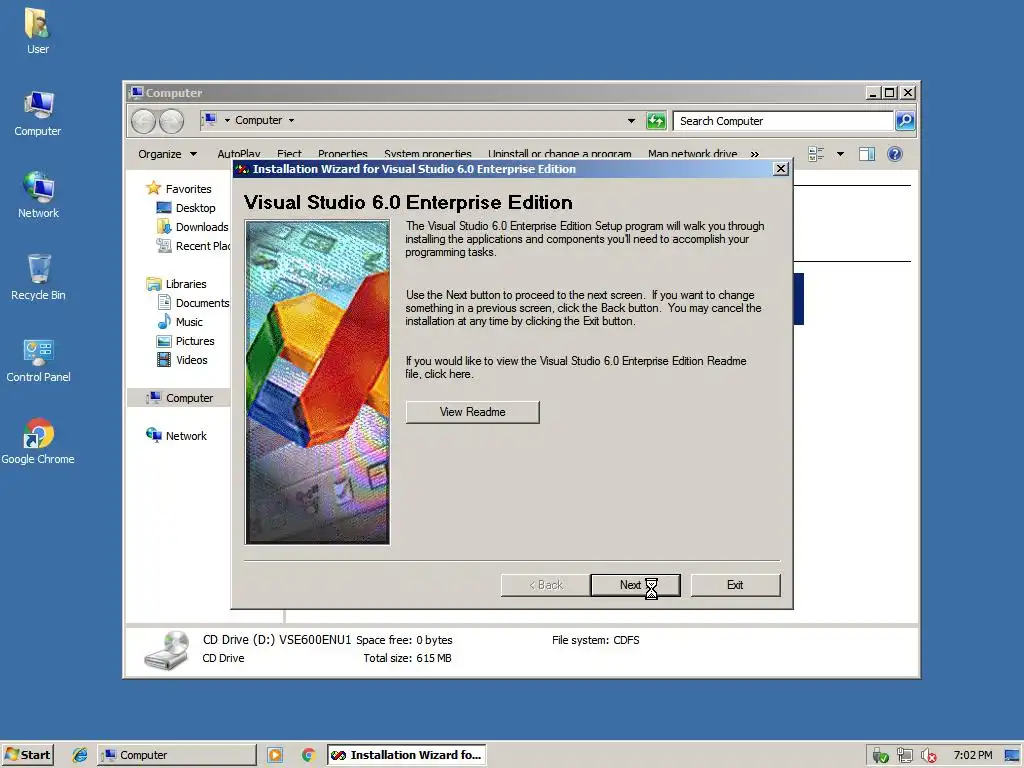
Task: Click the magnifier search icon in Explorer
Action: point(904,121)
